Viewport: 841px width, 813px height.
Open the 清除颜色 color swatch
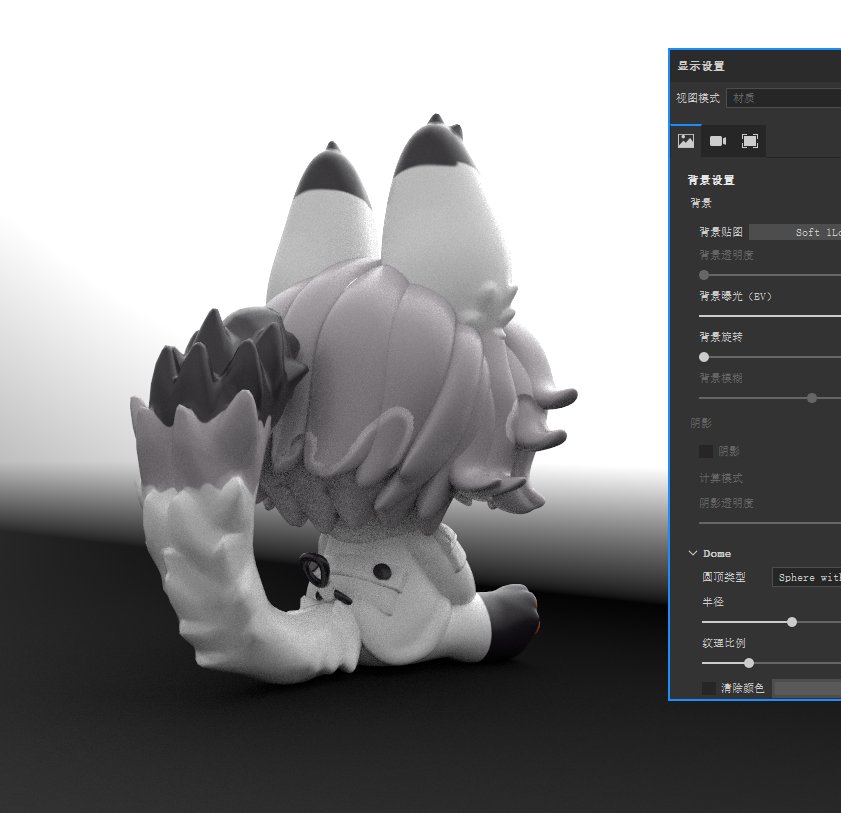(x=807, y=689)
